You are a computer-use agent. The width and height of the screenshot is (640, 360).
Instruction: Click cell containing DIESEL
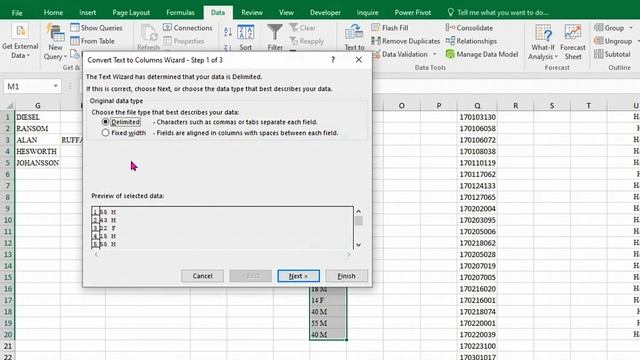(38, 117)
